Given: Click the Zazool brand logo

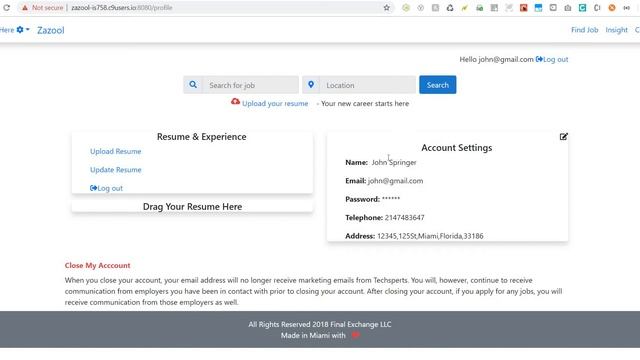Looking at the screenshot, I should pyautogui.click(x=51, y=30).
